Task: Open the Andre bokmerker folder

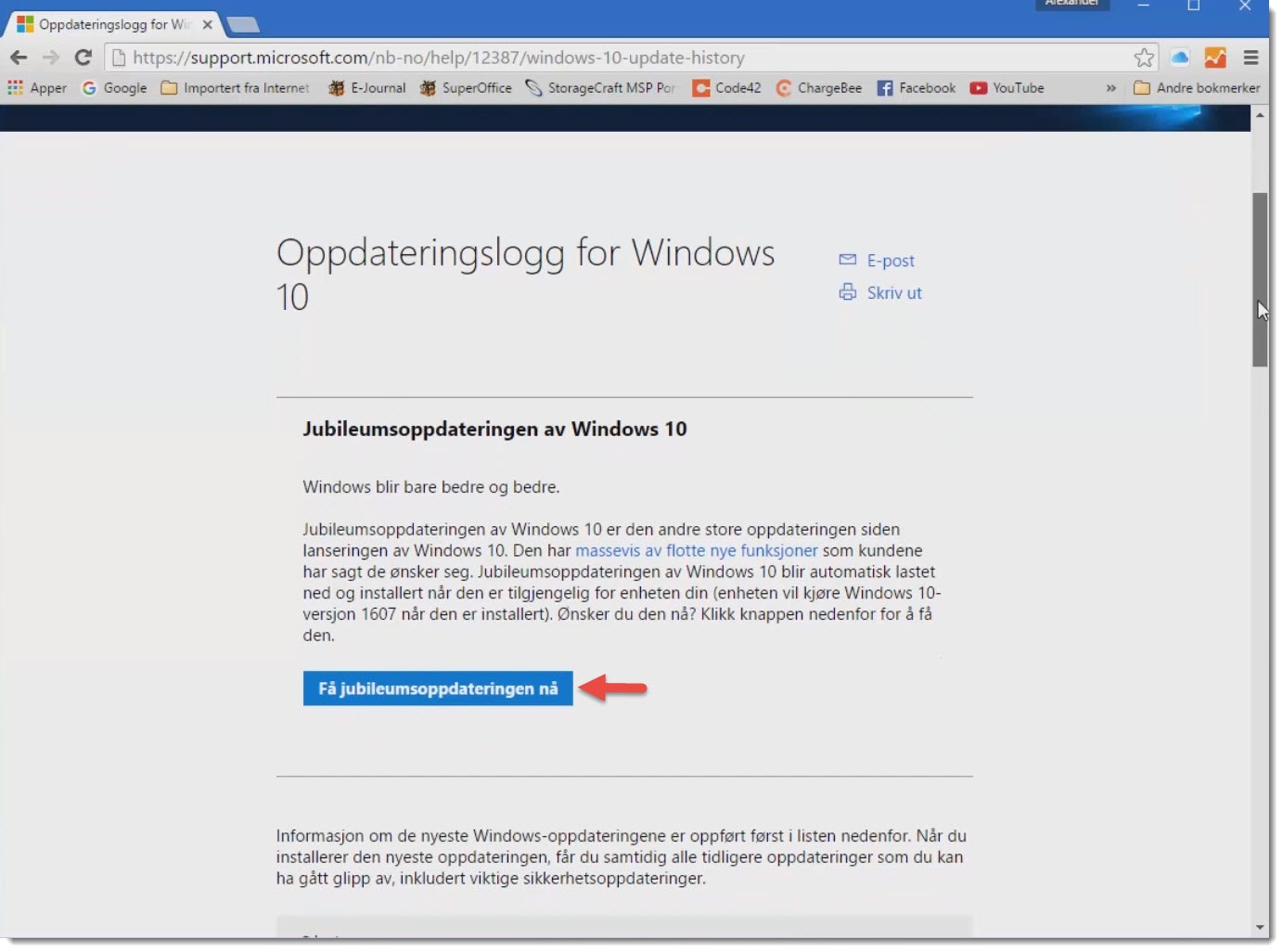Action: (x=1197, y=88)
